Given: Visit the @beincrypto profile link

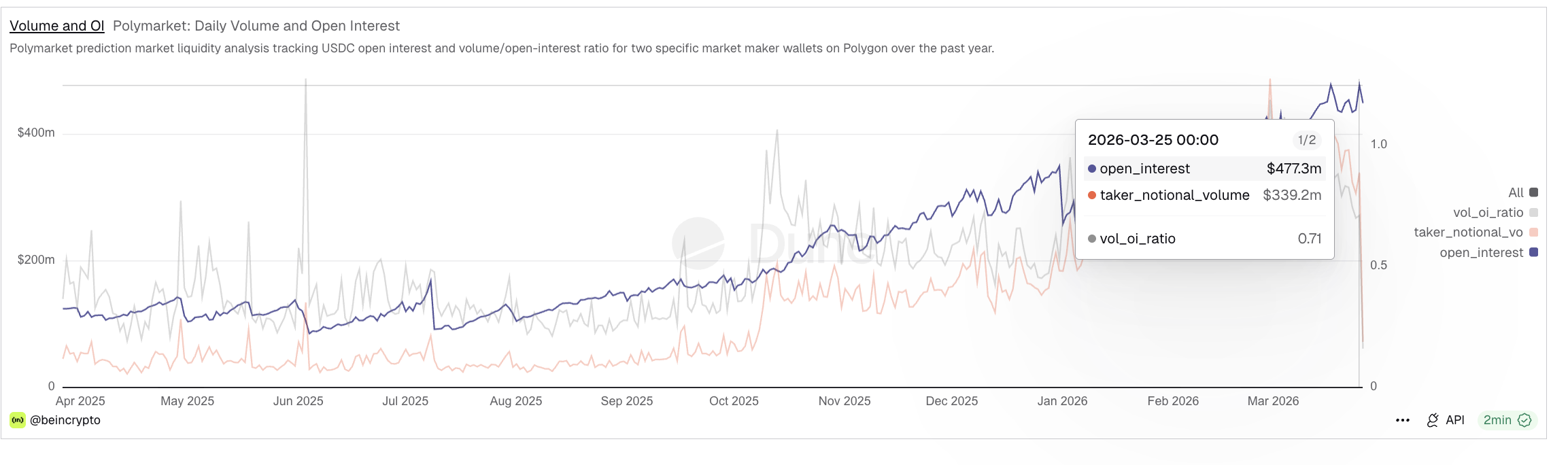Looking at the screenshot, I should [x=66, y=420].
